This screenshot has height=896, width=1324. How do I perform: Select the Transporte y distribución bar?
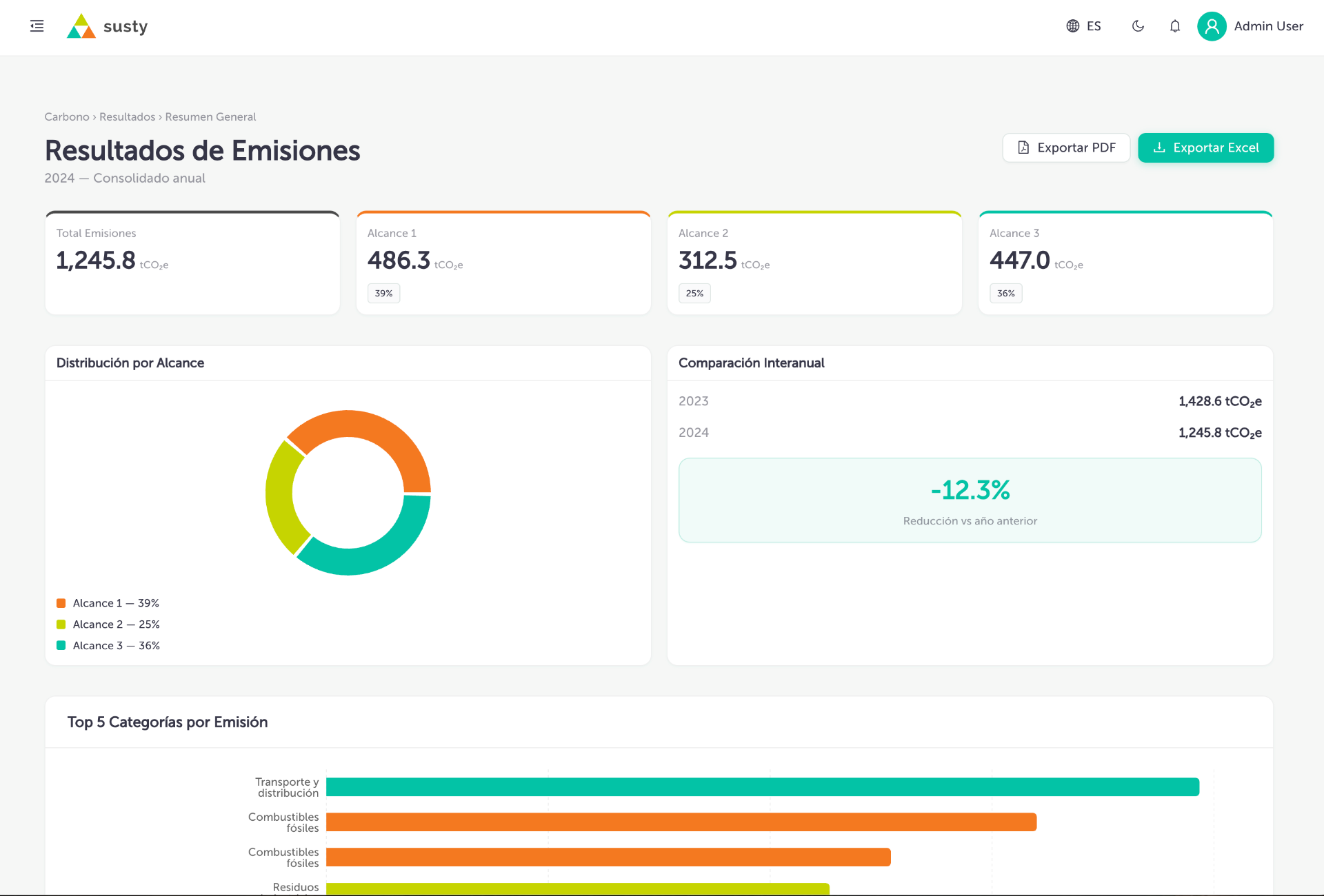[x=763, y=787]
